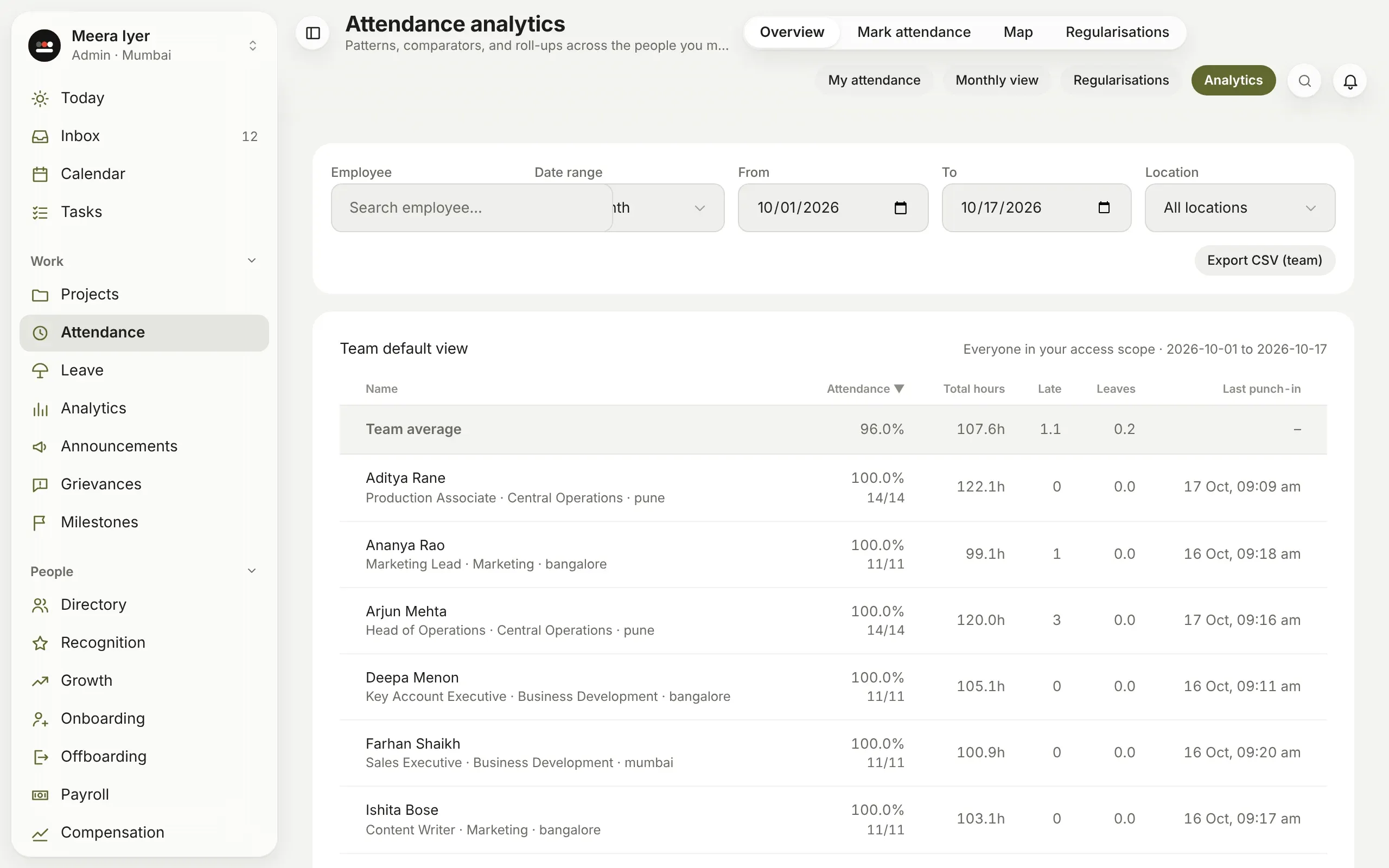The image size is (1389, 868).
Task: Click the Recognition star icon
Action: [x=40, y=643]
